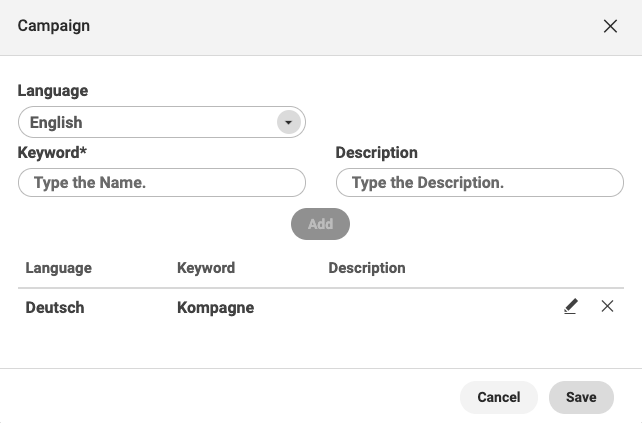Click the Campaign dialog title
Image resolution: width=642 pixels, height=423 pixels.
pos(54,26)
